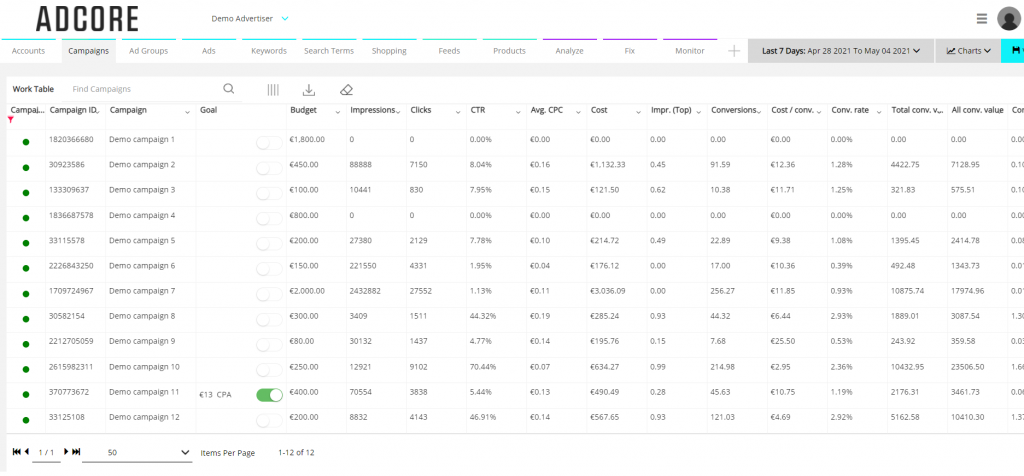Open the Last 7 Days date range dropdown
Image resolution: width=1024 pixels, height=476 pixels.
coord(840,51)
